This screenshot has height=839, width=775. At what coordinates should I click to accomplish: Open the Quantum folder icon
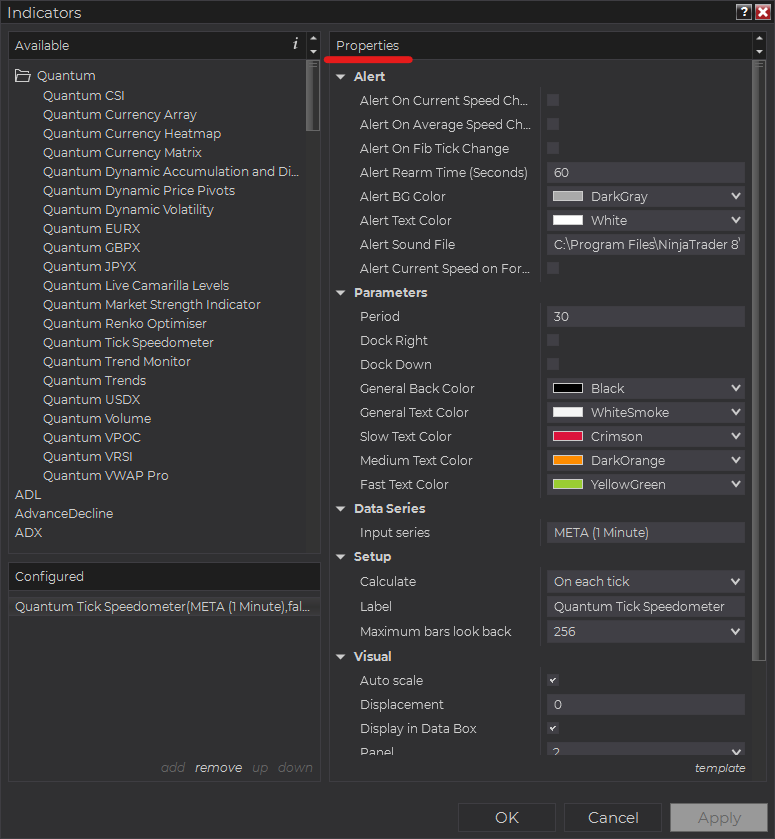(22, 75)
